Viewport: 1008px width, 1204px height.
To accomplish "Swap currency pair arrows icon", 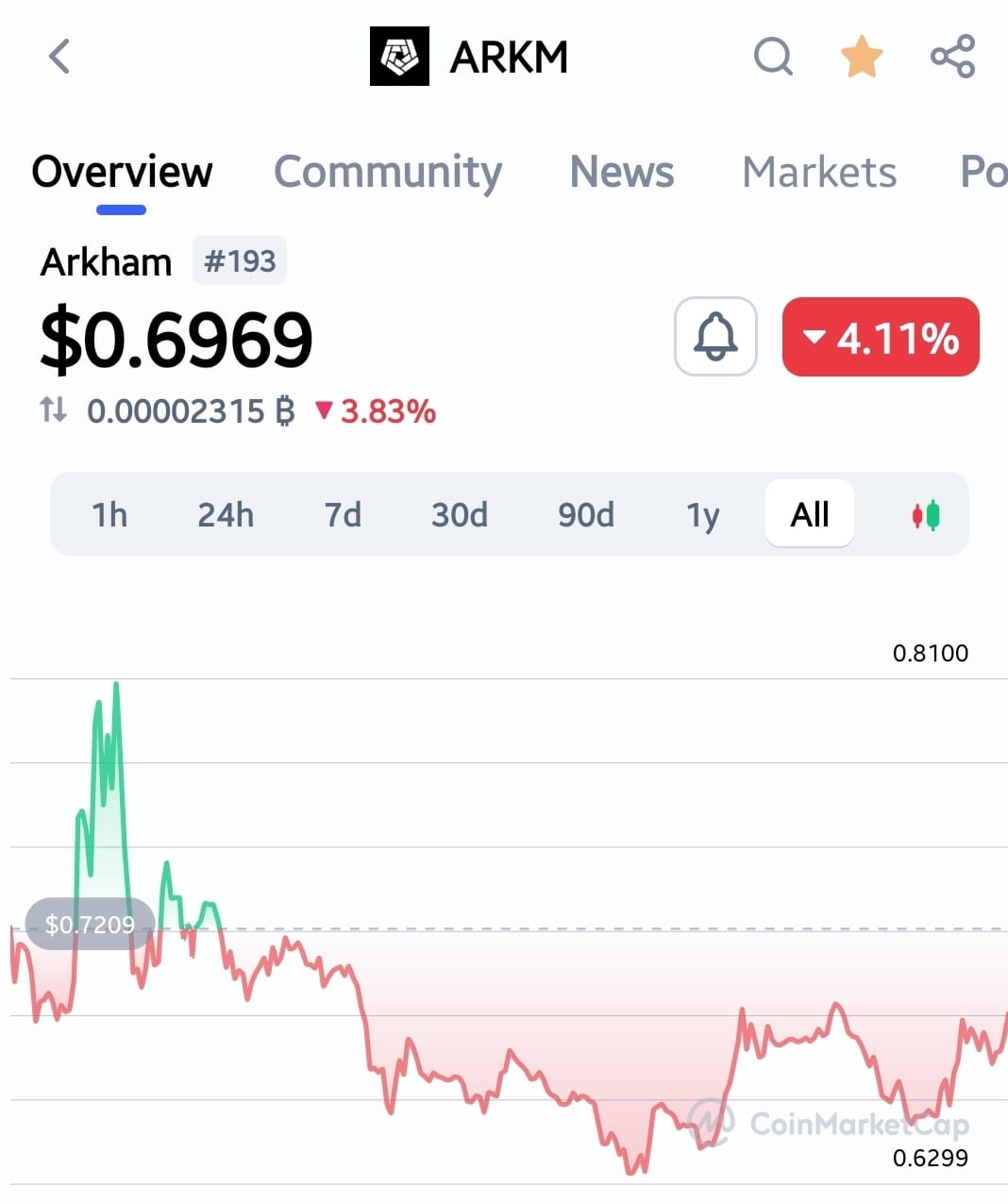I will pyautogui.click(x=54, y=410).
